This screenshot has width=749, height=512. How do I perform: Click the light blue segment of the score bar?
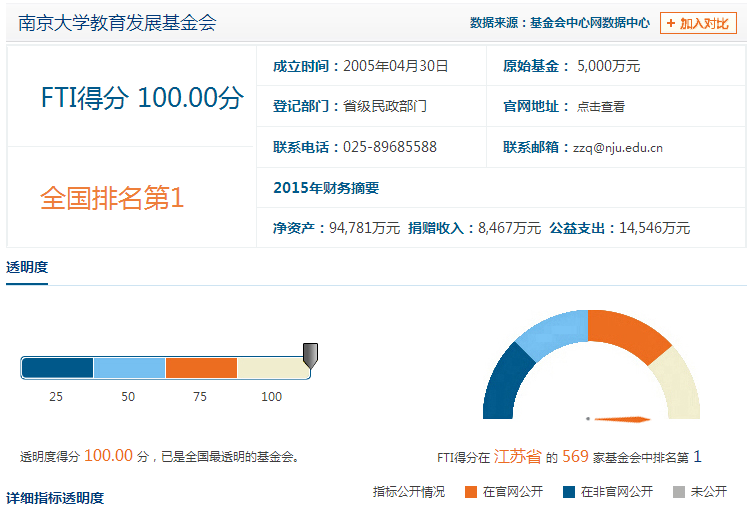tap(129, 368)
